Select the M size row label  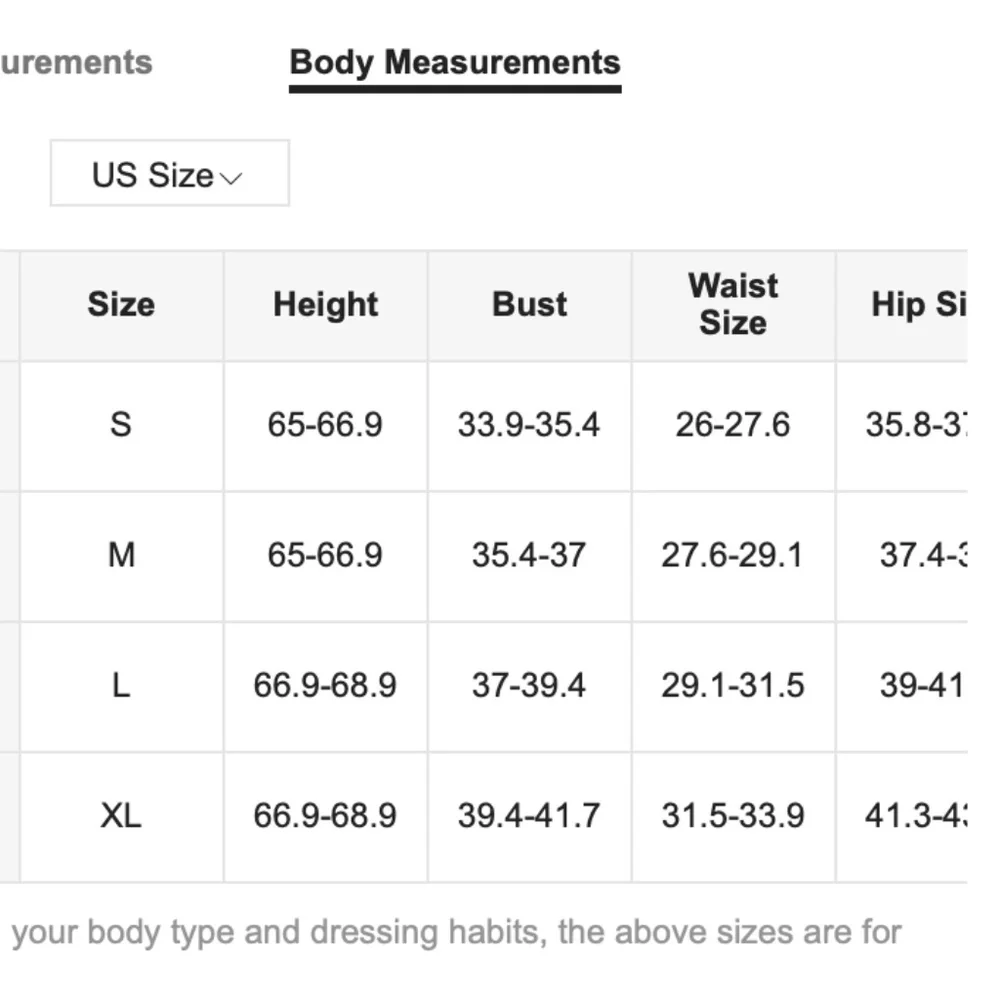121,555
